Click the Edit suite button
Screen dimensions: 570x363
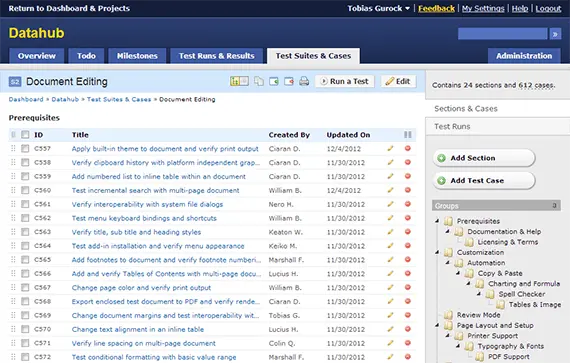pos(398,81)
